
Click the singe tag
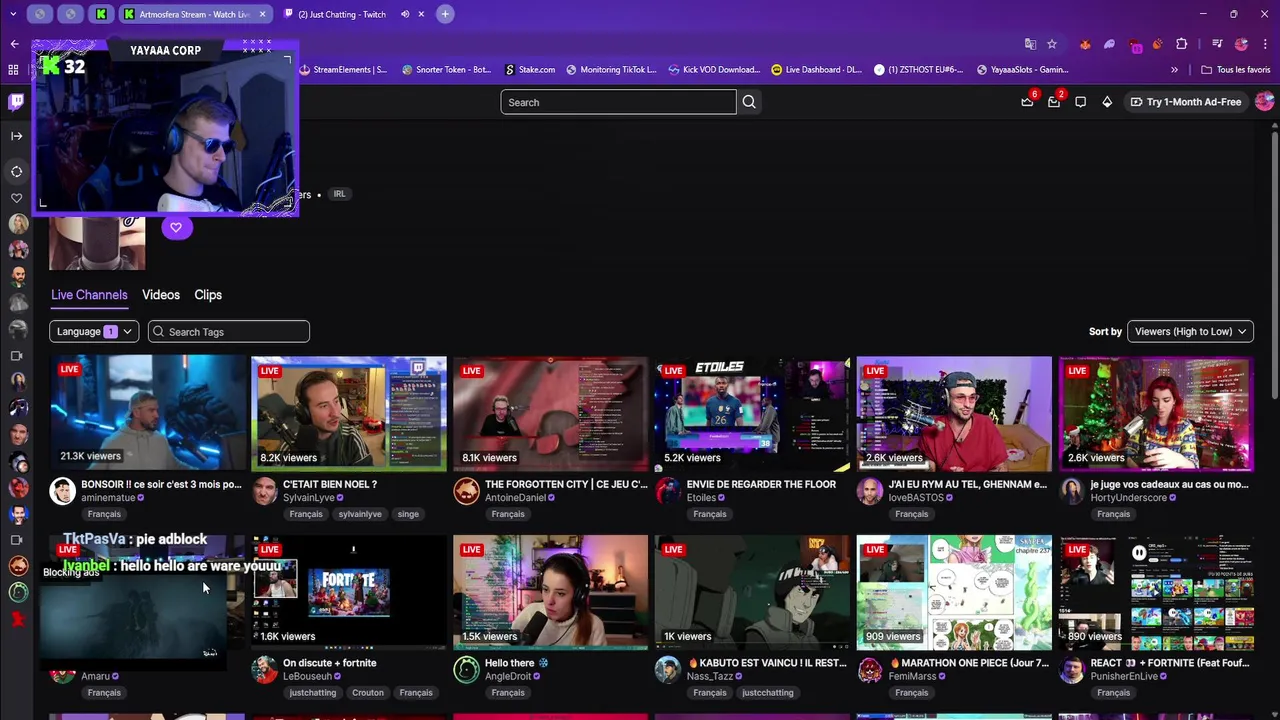(x=408, y=514)
